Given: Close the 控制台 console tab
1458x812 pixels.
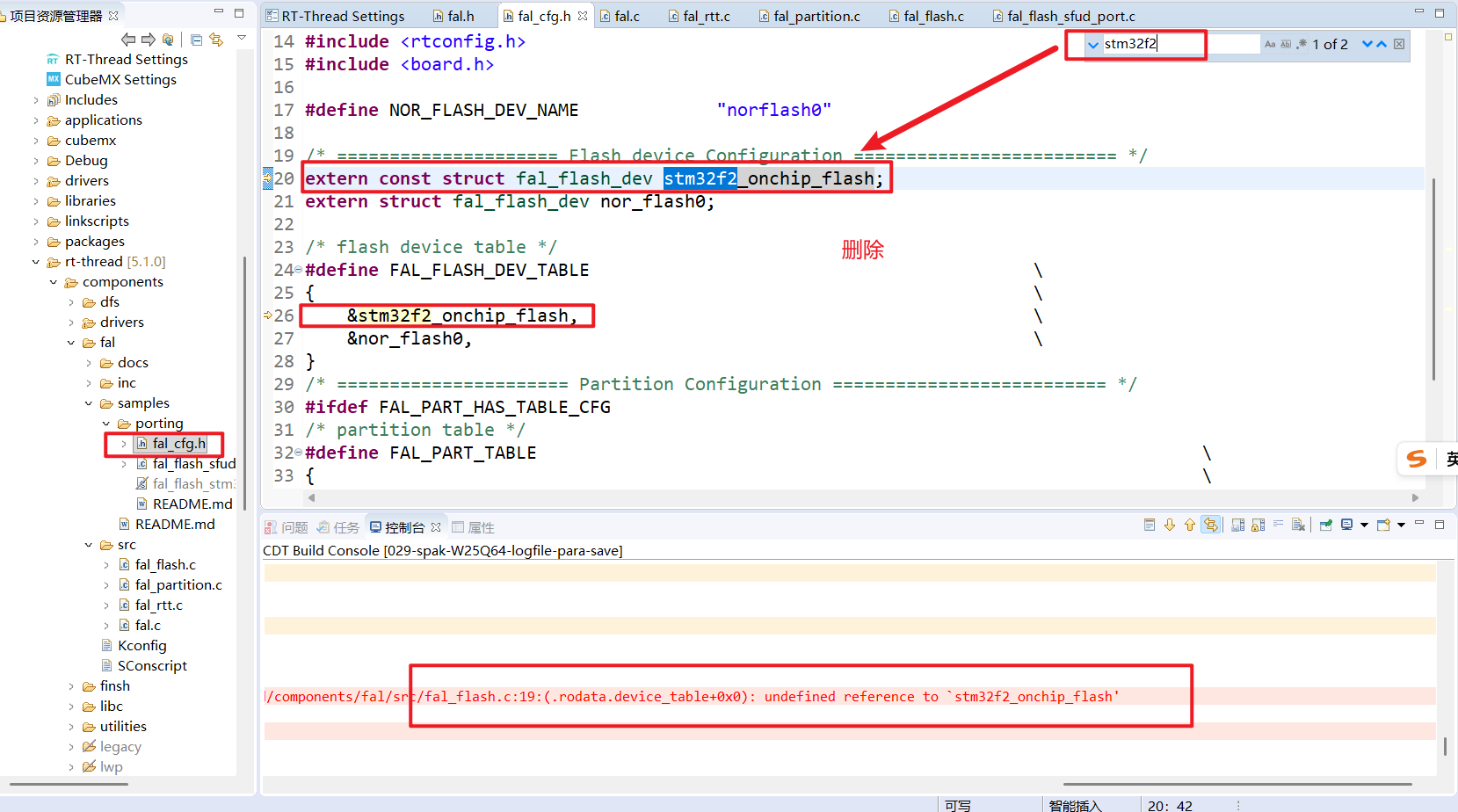Looking at the screenshot, I should [436, 527].
